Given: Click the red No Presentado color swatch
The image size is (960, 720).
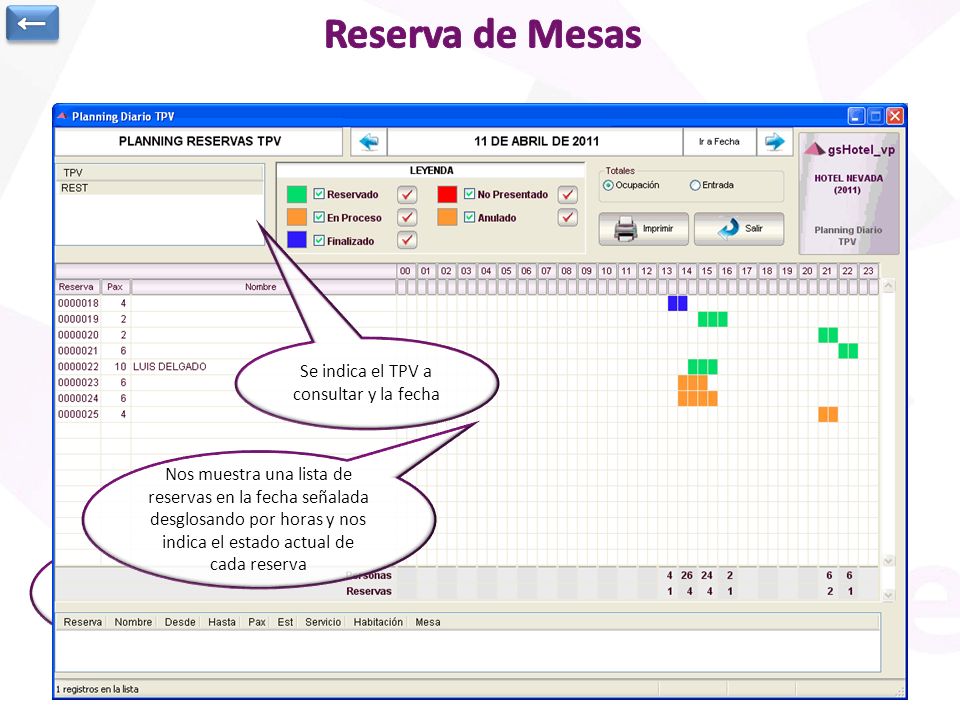Looking at the screenshot, I should [447, 195].
